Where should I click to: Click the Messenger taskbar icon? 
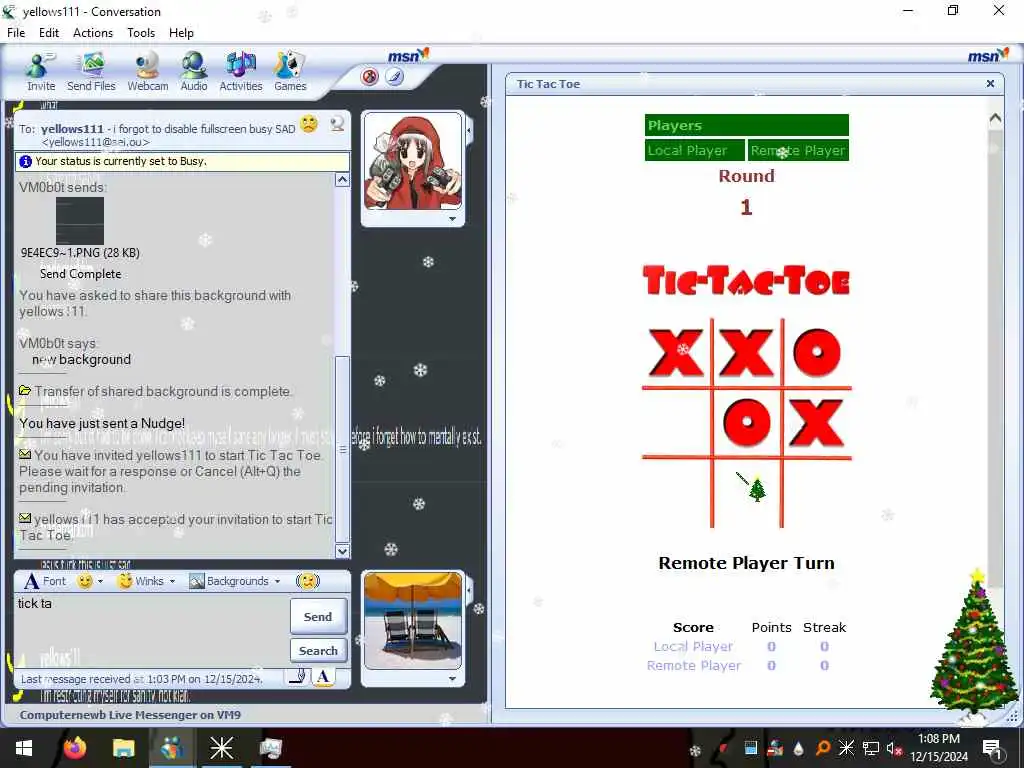[172, 748]
